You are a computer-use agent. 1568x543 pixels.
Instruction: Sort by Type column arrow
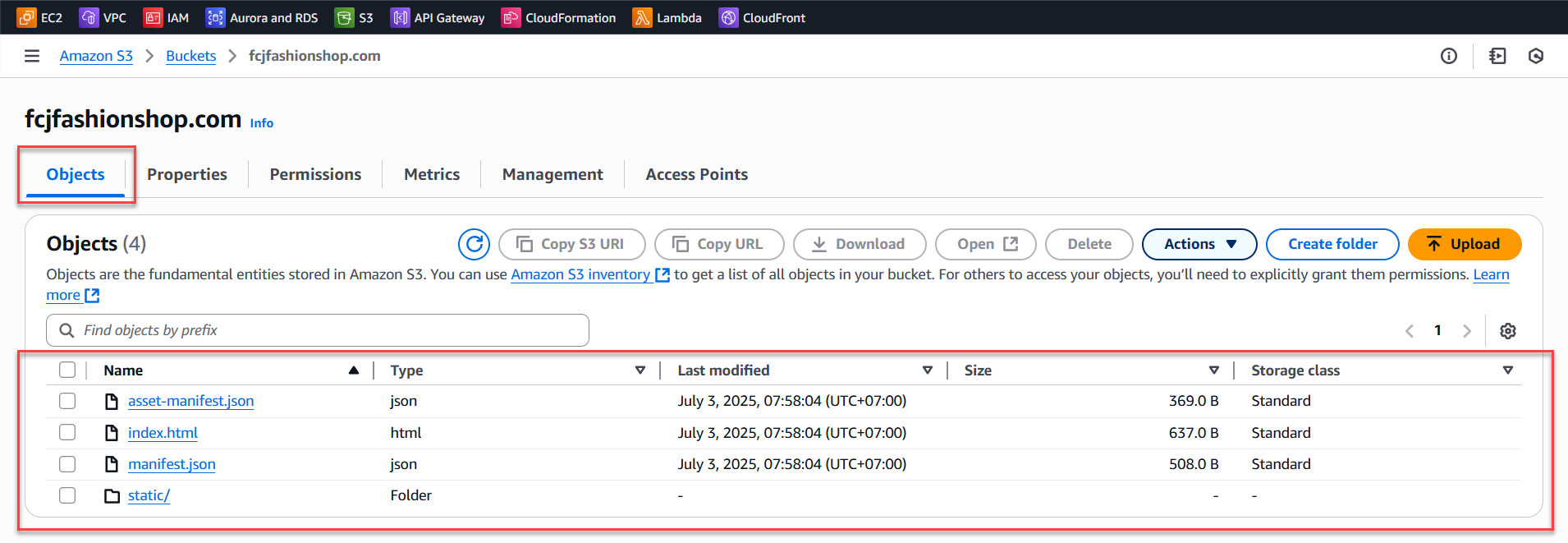(x=640, y=370)
